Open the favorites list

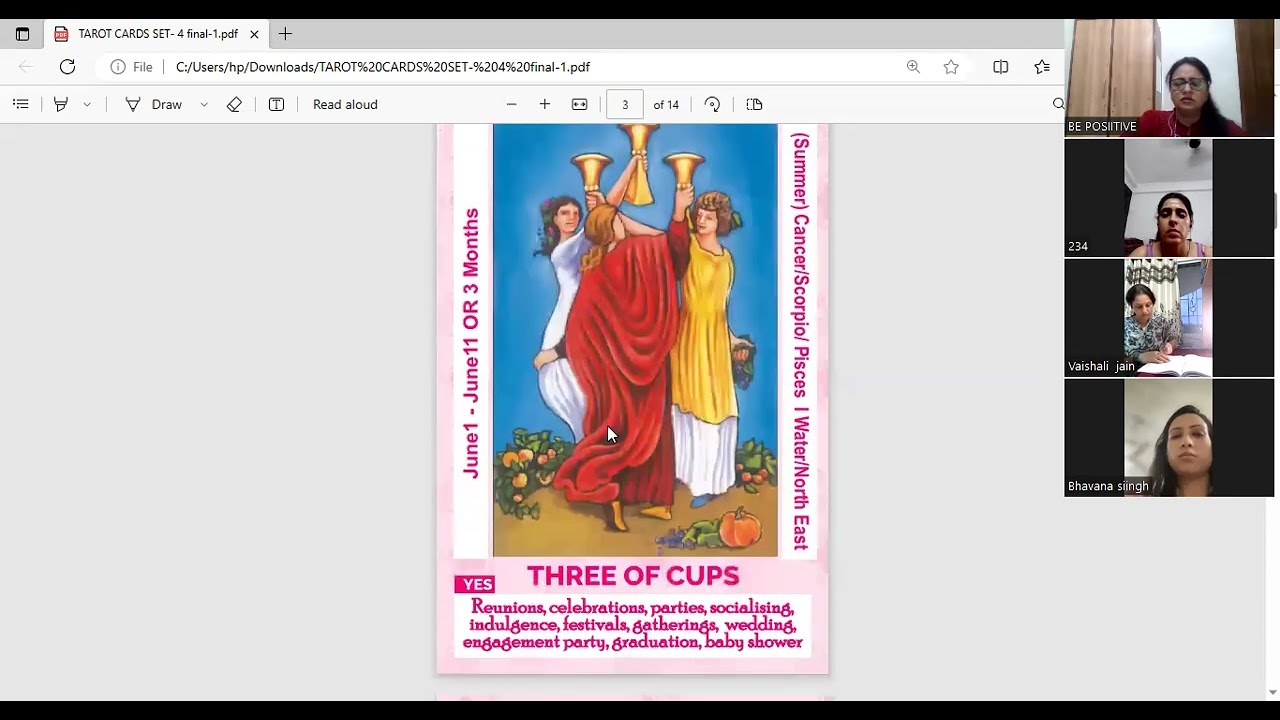tap(1042, 67)
